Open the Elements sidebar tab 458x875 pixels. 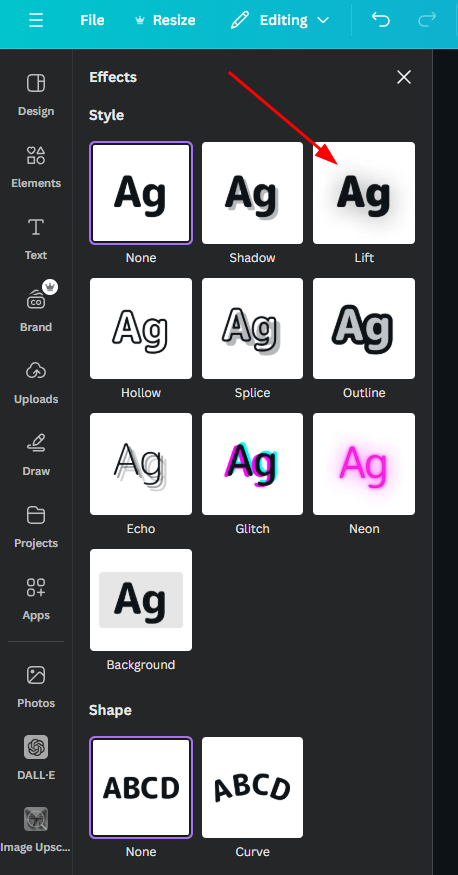36,167
